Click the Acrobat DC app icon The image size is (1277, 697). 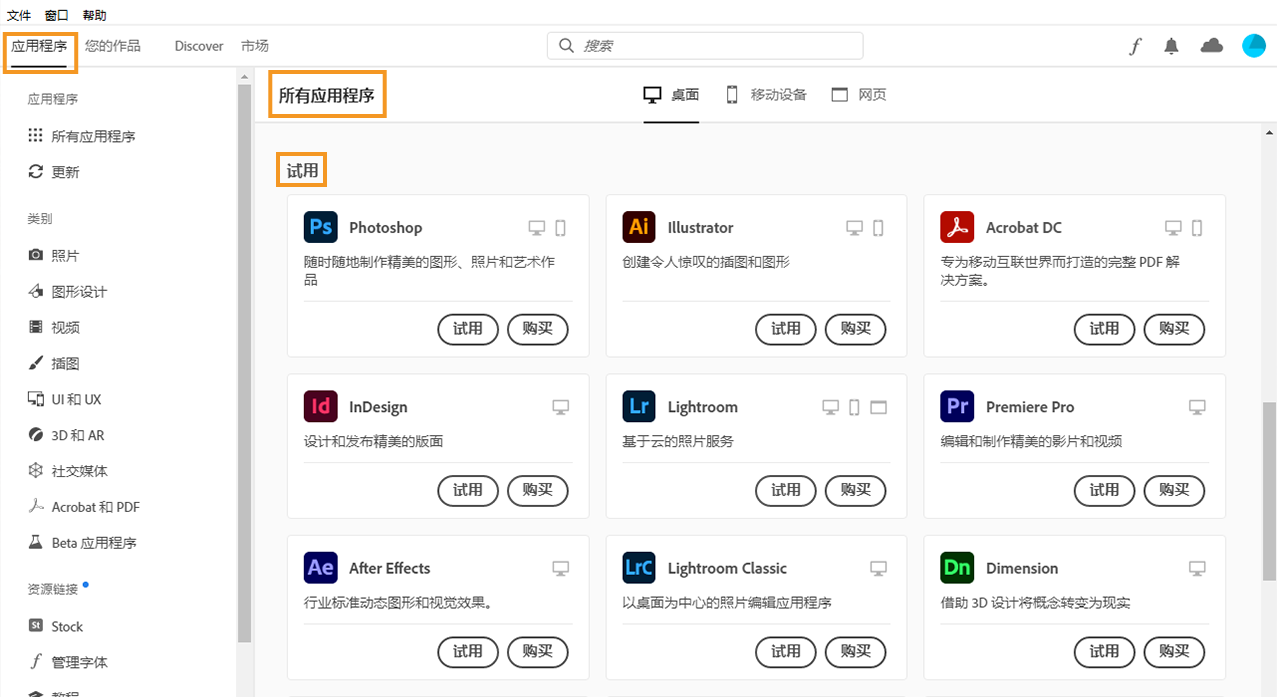click(957, 227)
